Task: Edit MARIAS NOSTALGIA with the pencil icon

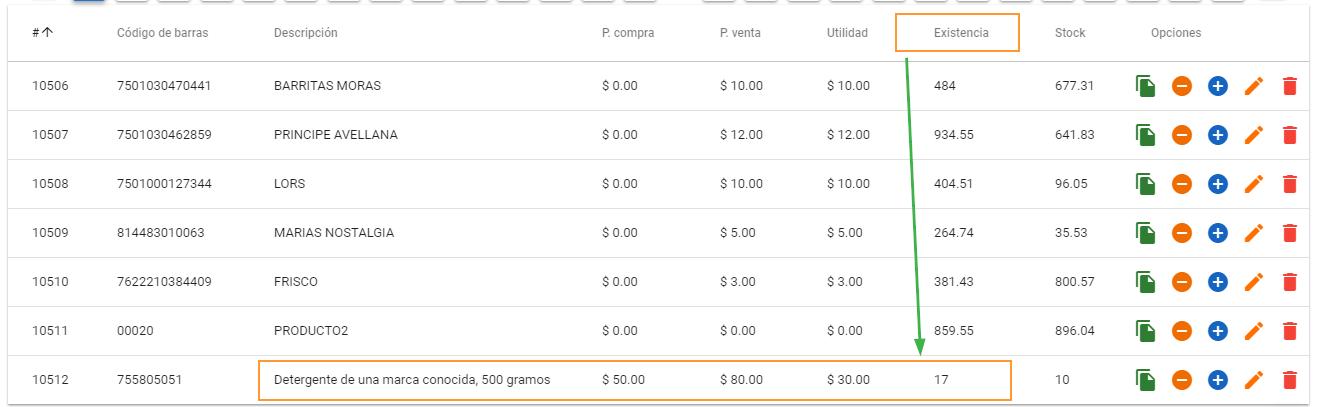Action: tap(1254, 233)
